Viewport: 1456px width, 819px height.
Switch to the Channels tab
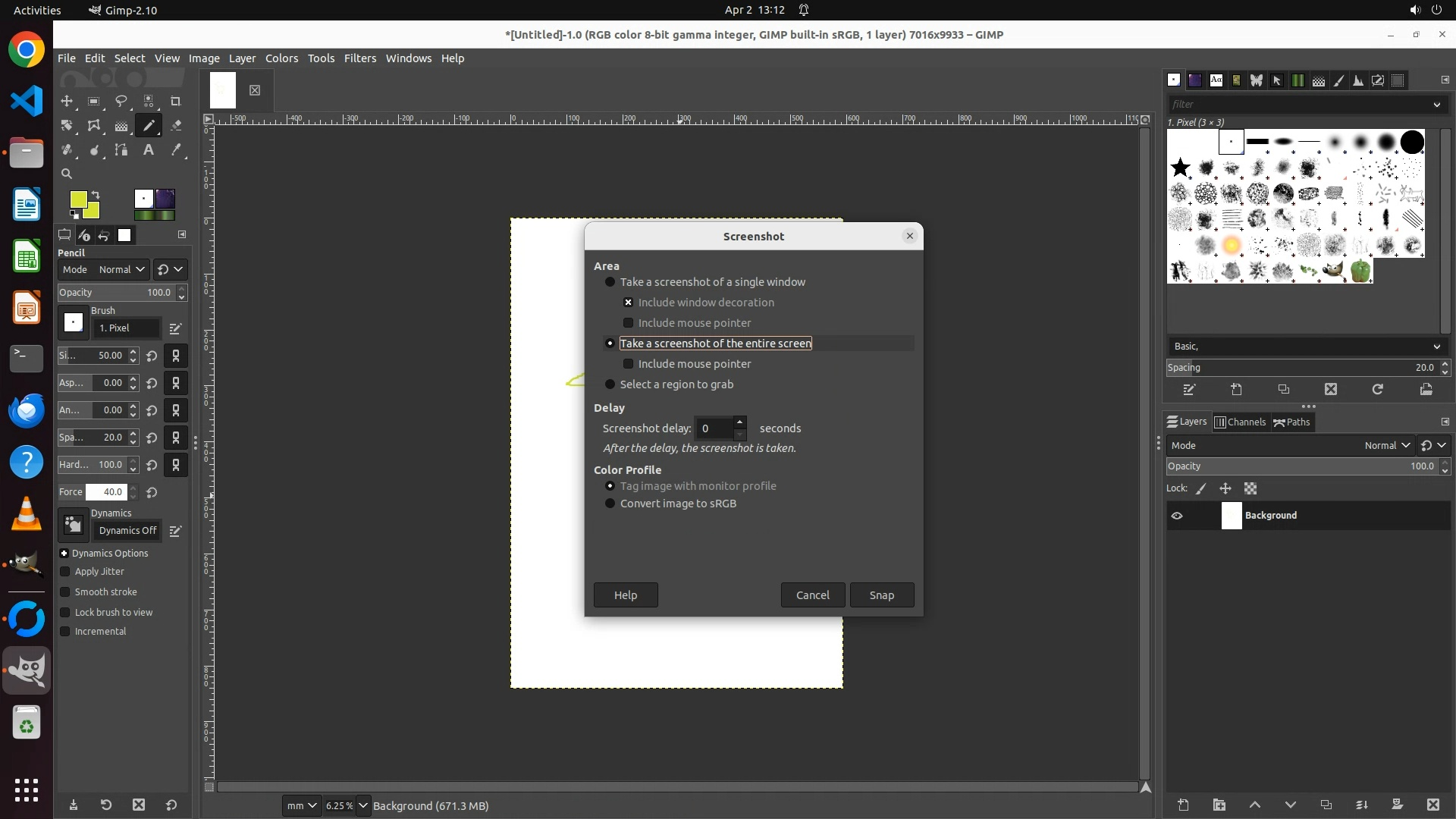pyautogui.click(x=1240, y=422)
